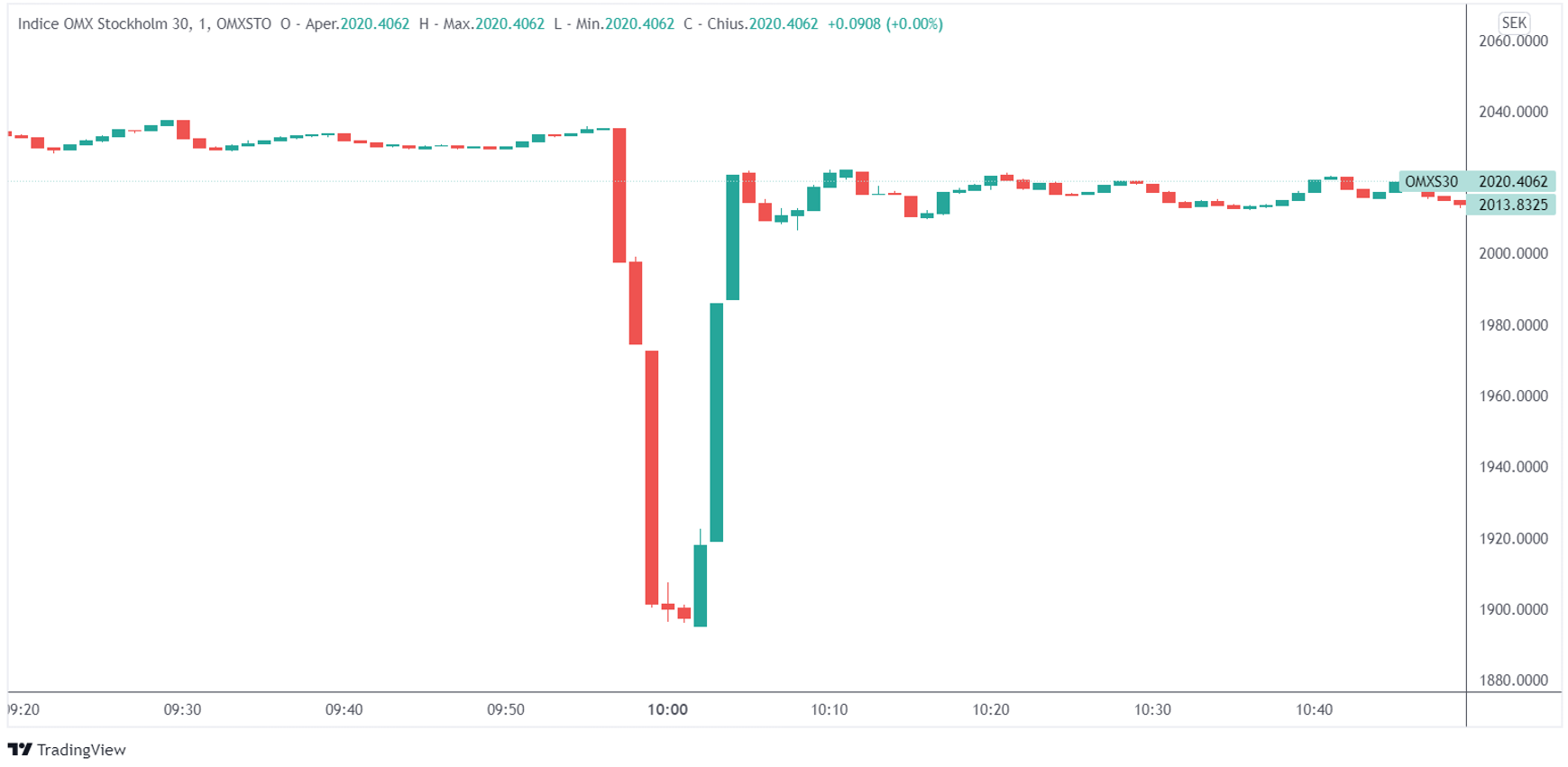1568x767 pixels.
Task: Click the TradingView logo icon
Action: click(20, 749)
